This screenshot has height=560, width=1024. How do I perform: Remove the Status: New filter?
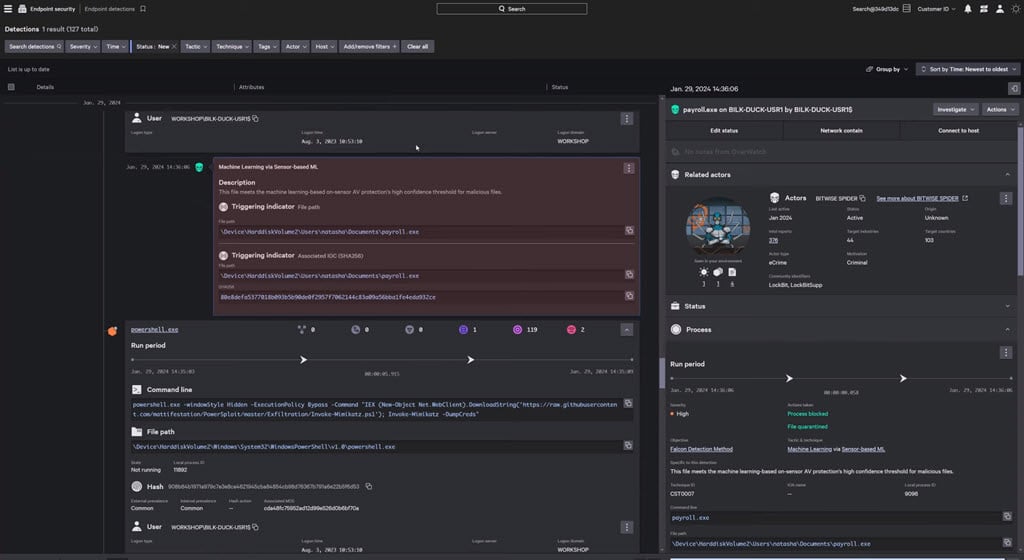click(174, 46)
